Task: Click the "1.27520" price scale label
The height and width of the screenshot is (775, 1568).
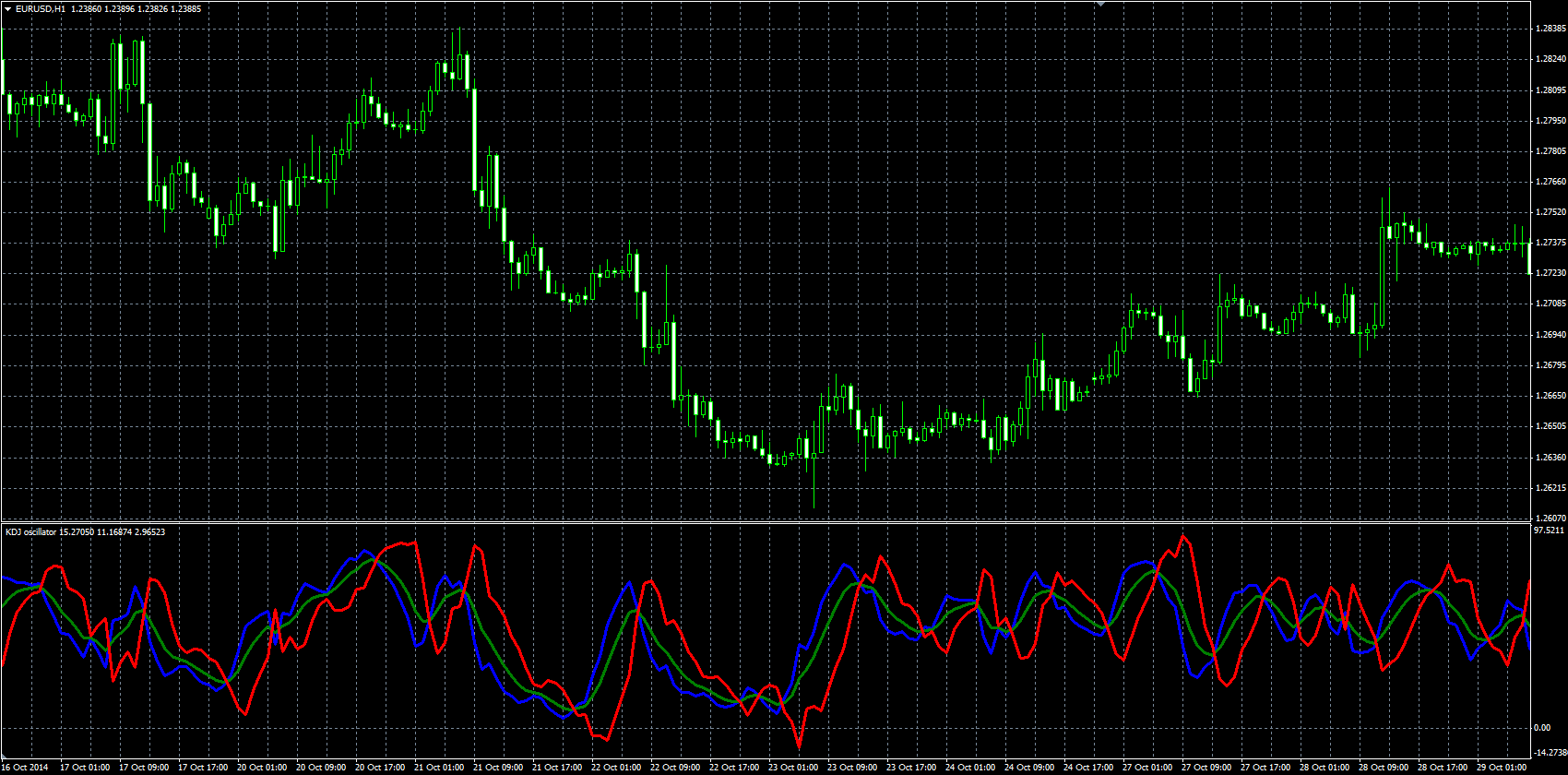Action: click(x=1550, y=212)
